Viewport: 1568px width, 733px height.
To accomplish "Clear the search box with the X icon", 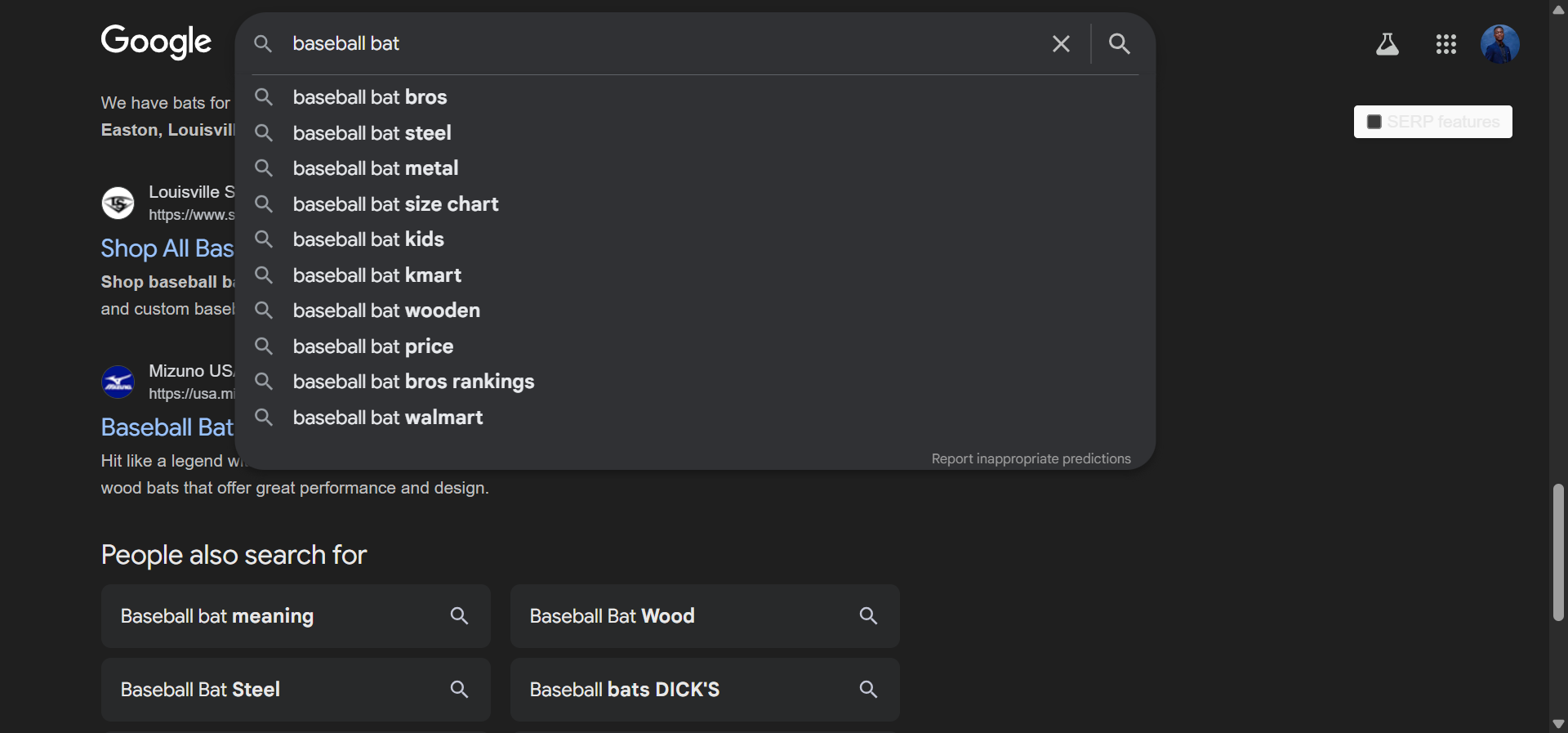I will [1061, 44].
